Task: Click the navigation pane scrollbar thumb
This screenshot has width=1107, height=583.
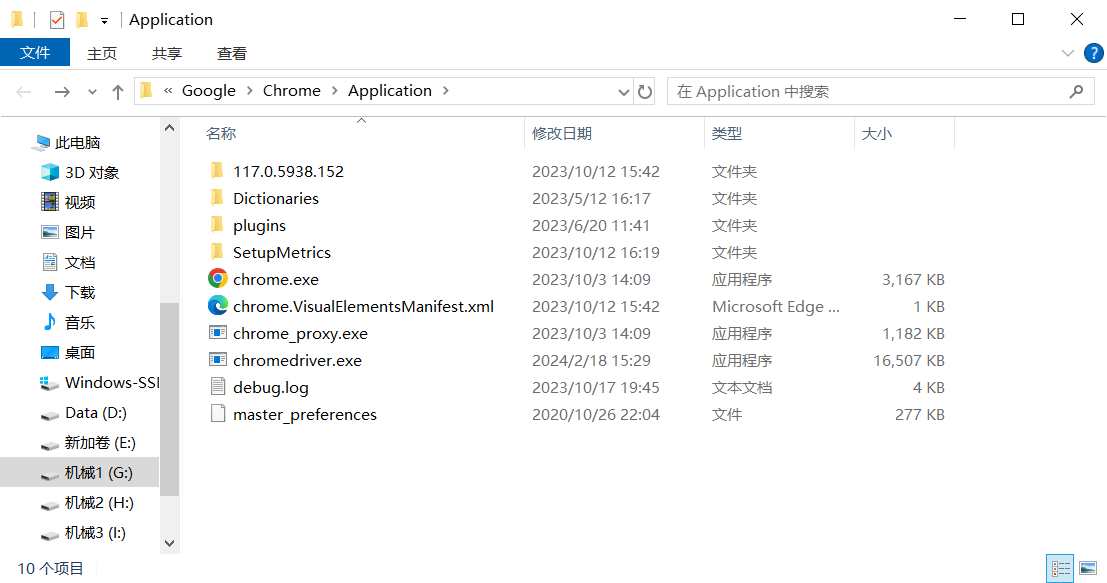Action: click(169, 399)
